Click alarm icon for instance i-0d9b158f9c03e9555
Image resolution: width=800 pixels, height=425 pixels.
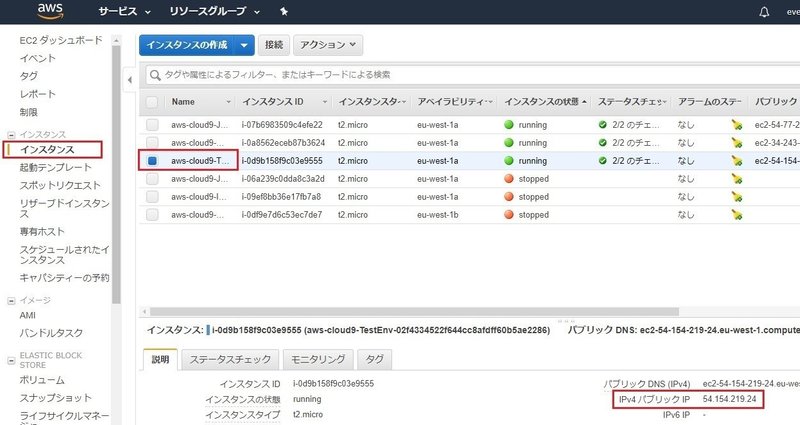click(736, 161)
